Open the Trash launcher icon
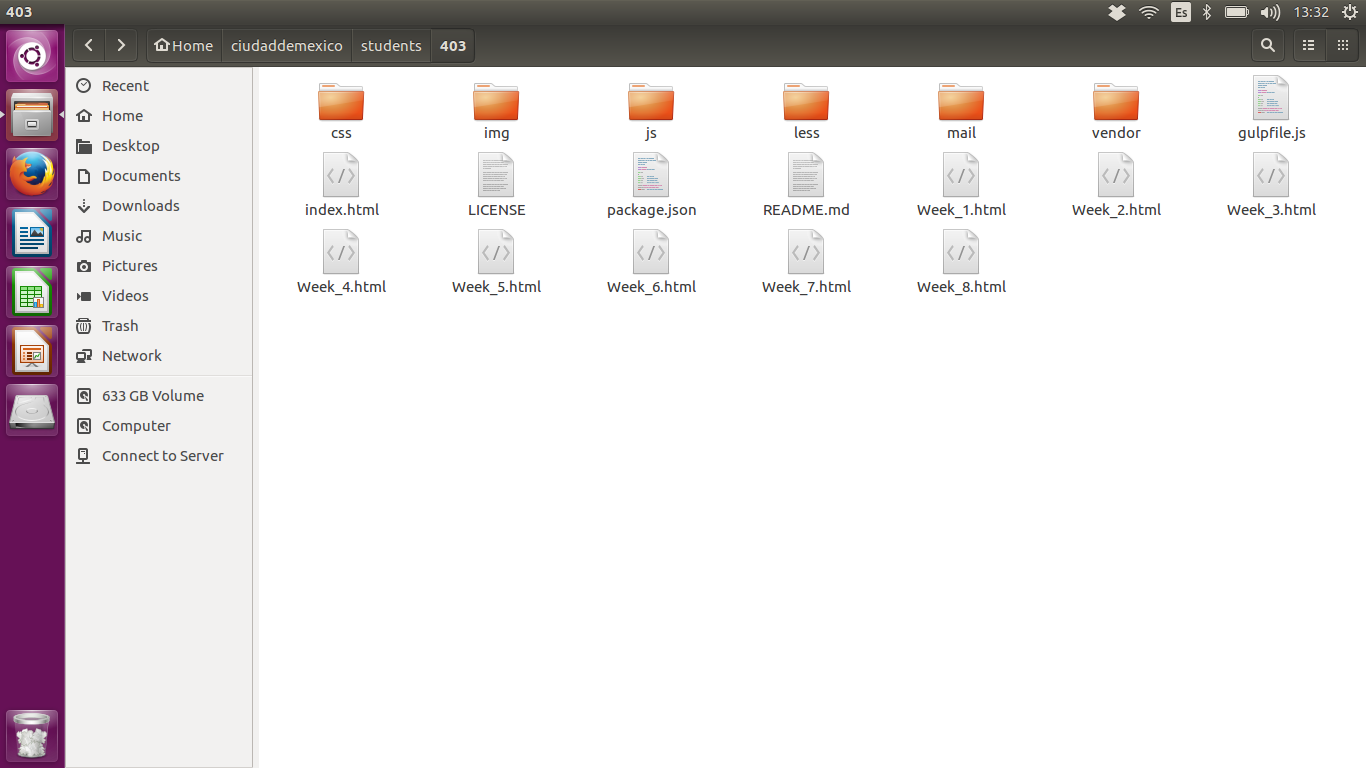The width and height of the screenshot is (1366, 768). pos(32,736)
